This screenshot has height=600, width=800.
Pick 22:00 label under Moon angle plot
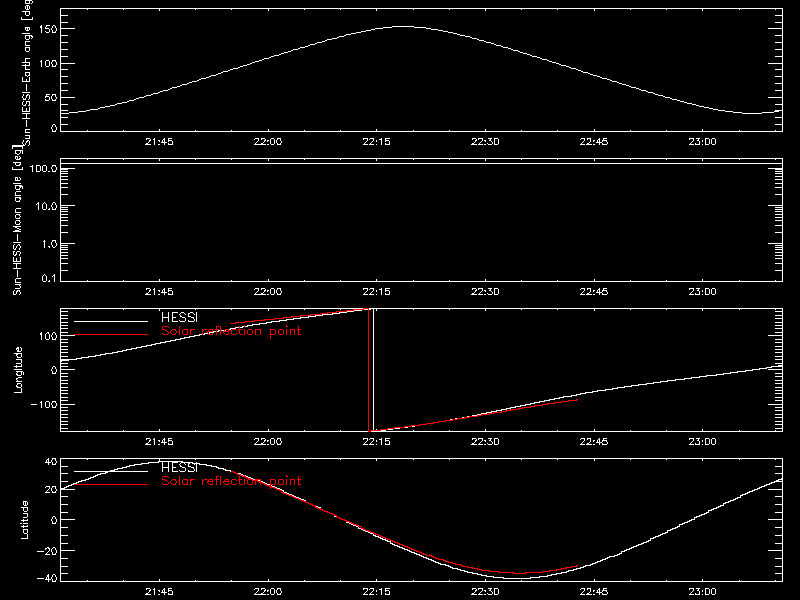267,292
